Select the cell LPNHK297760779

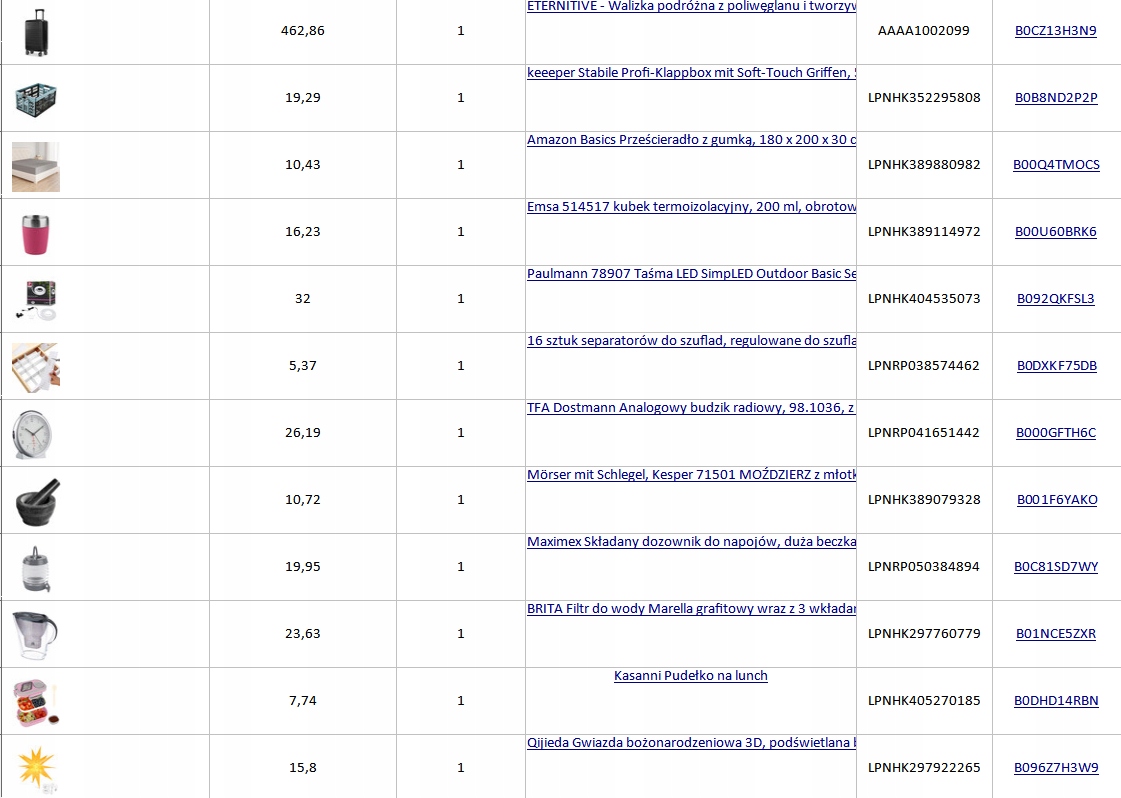(x=924, y=634)
